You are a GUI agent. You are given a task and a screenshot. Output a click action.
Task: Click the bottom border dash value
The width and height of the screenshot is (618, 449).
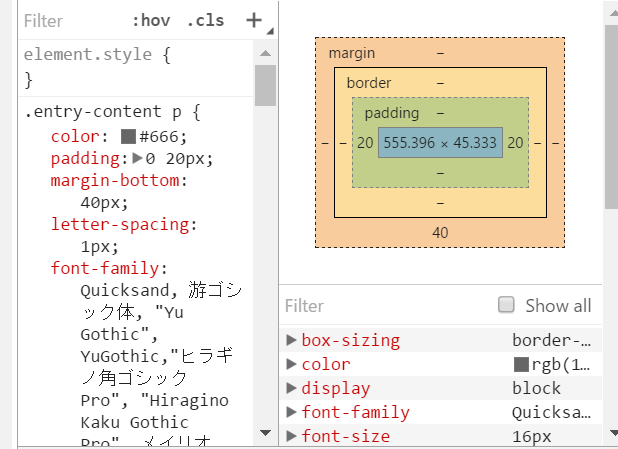(440, 203)
